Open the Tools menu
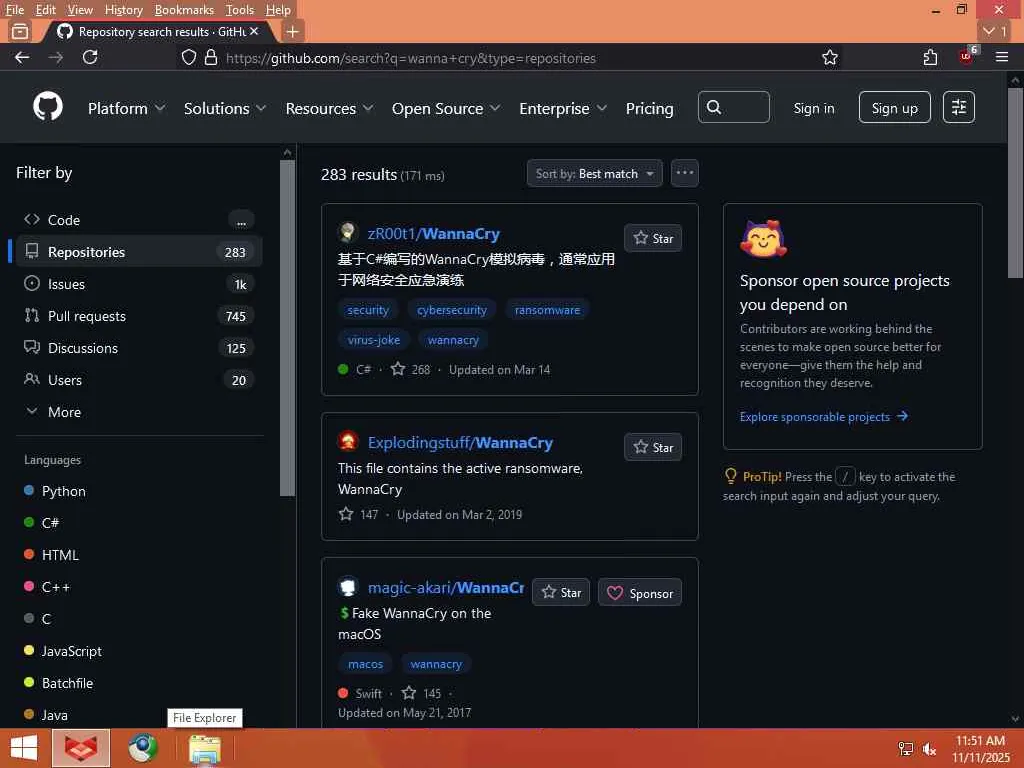The width and height of the screenshot is (1024, 768). [240, 10]
